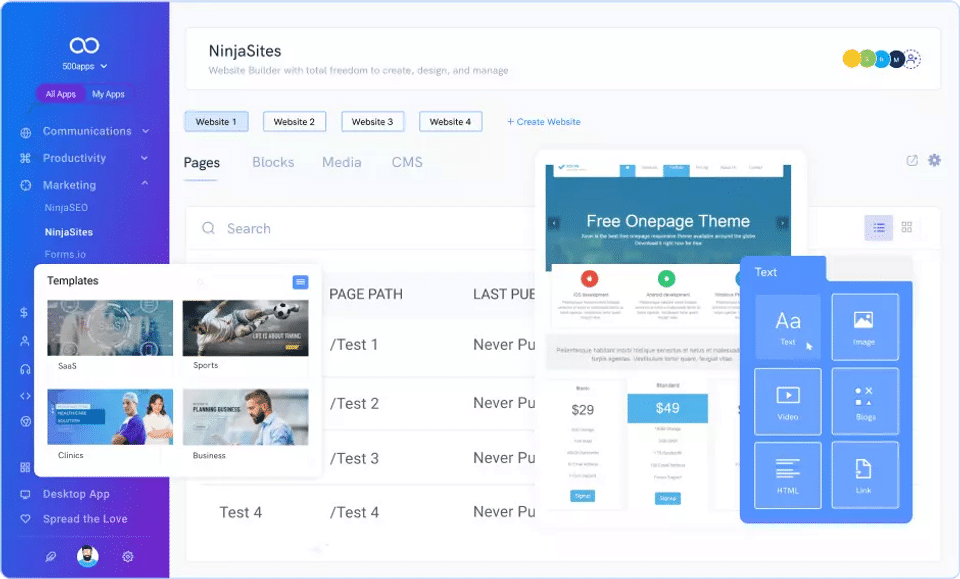Click the magnifier search icon
Viewport: 960px width, 579px height.
(208, 228)
